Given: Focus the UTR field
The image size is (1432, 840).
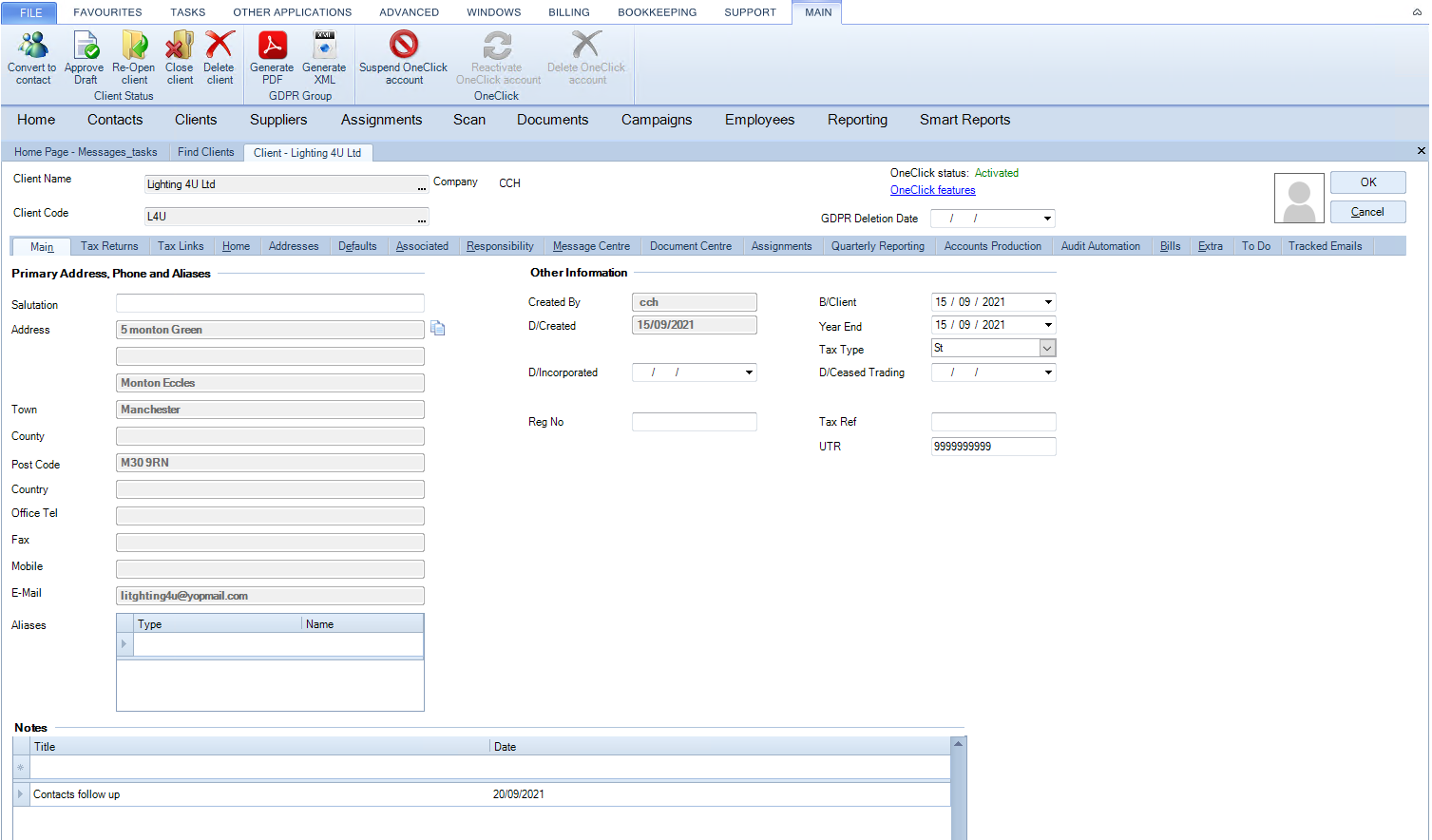Looking at the screenshot, I should [x=993, y=447].
